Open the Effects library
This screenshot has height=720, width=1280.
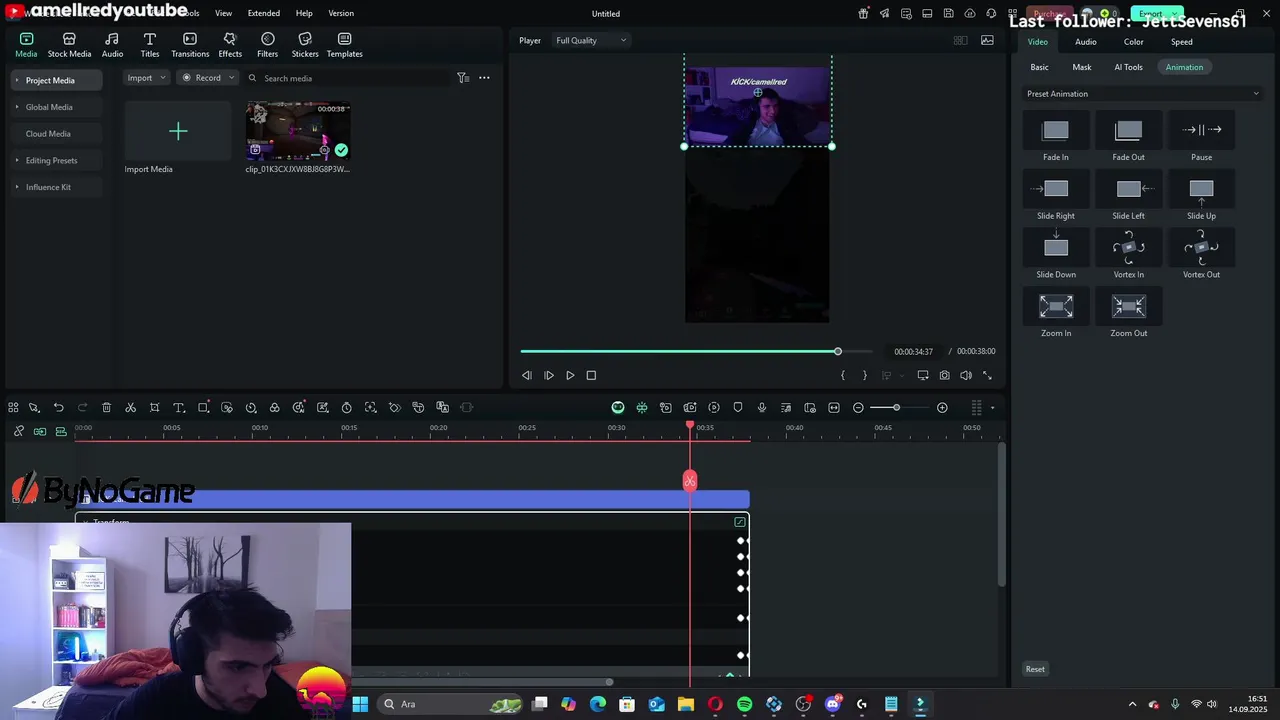[x=230, y=45]
